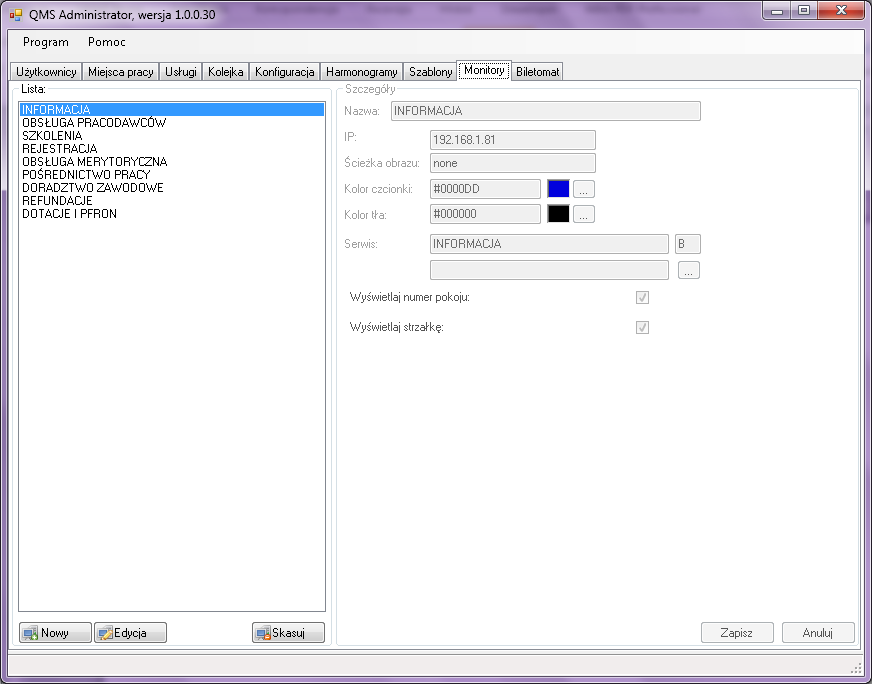This screenshot has height=684, width=872.
Task: Click the blue font color swatch
Action: [x=558, y=189]
